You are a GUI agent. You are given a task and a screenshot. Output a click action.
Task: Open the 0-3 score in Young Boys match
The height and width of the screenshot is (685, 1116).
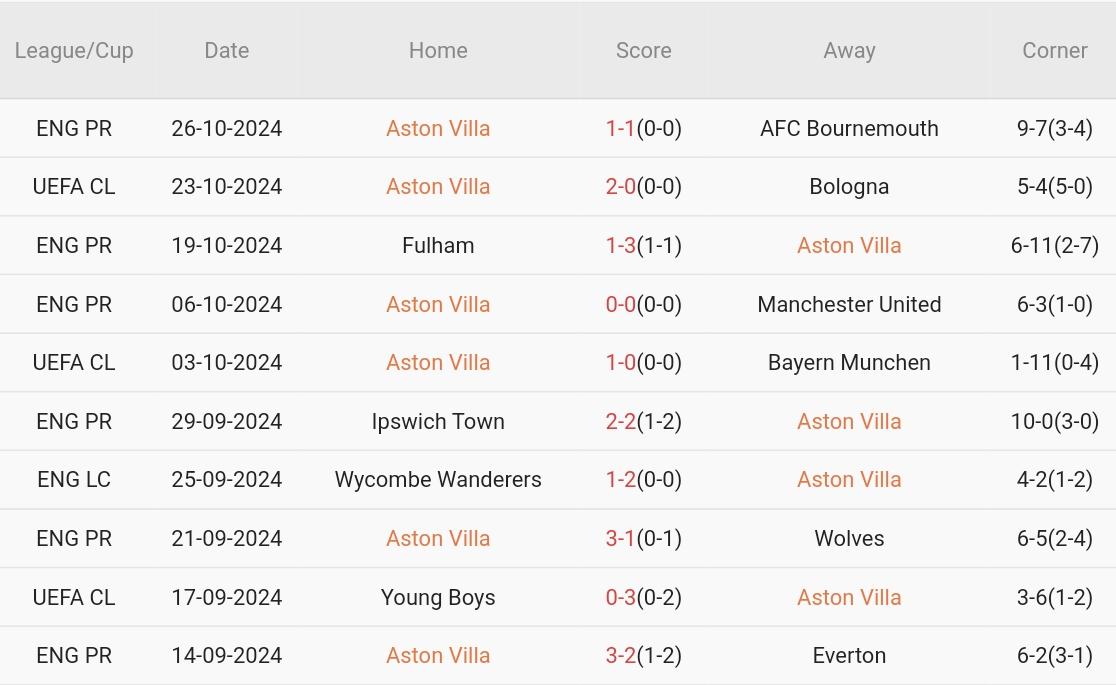tap(621, 598)
